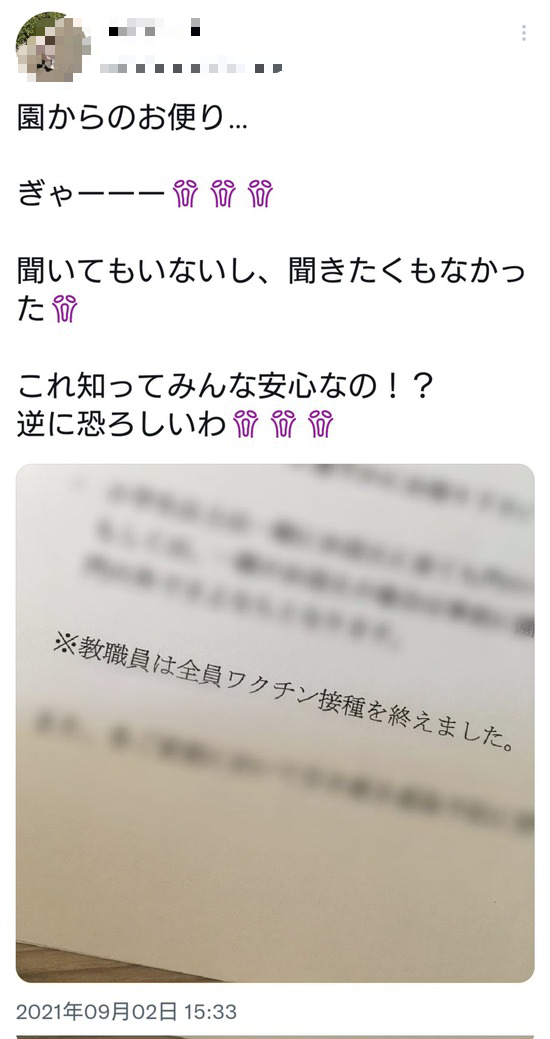Click middle crying emoji after ぎゃーーー
Screen dimensions: 550x1039
pos(223,194)
